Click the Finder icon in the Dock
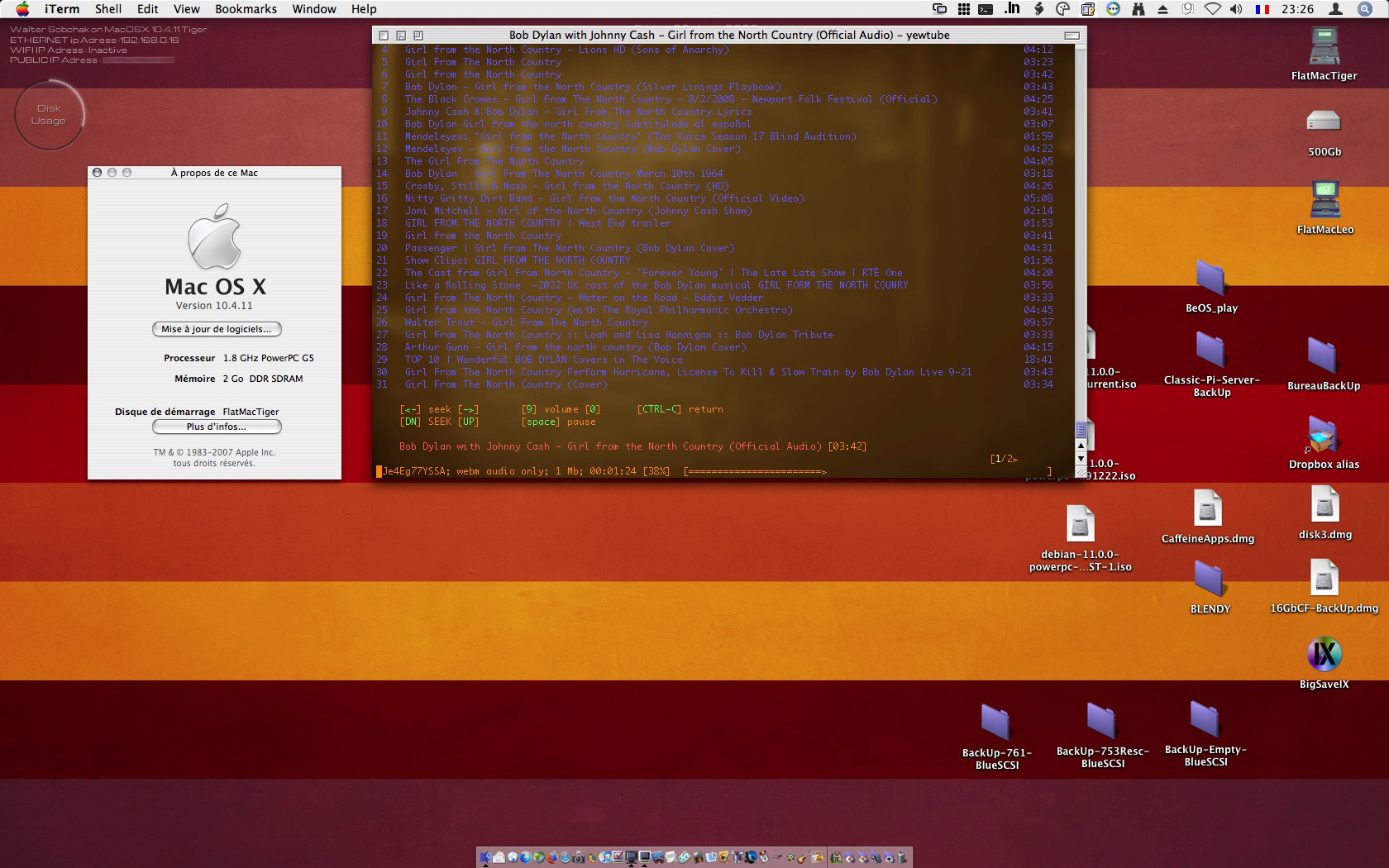Image resolution: width=1389 pixels, height=868 pixels. (x=486, y=857)
